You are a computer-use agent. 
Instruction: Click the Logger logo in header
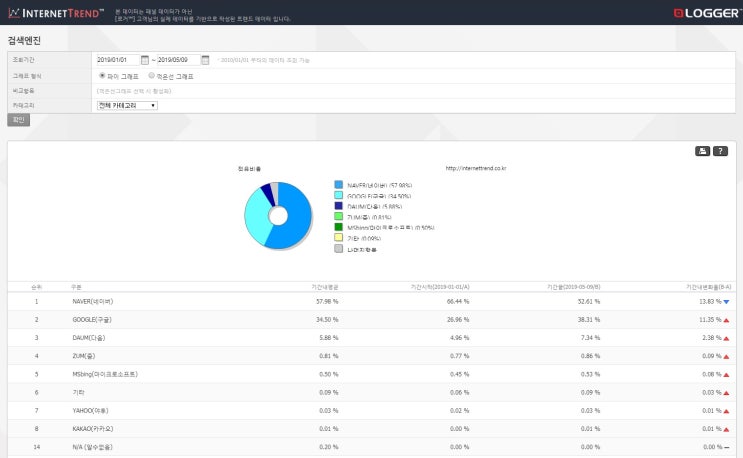pyautogui.click(x=706, y=13)
